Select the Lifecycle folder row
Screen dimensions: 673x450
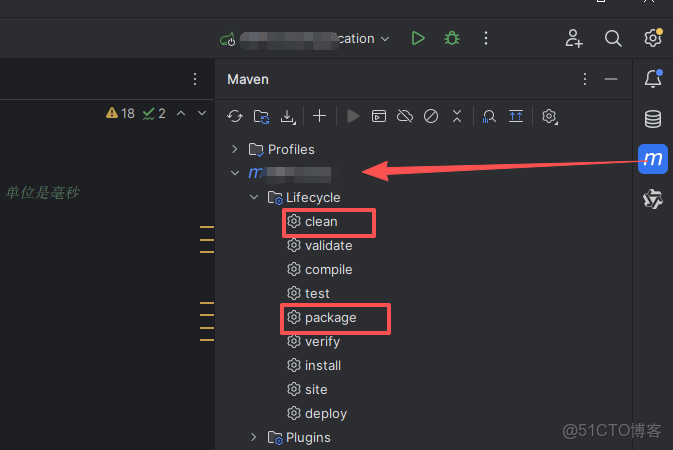[304, 198]
